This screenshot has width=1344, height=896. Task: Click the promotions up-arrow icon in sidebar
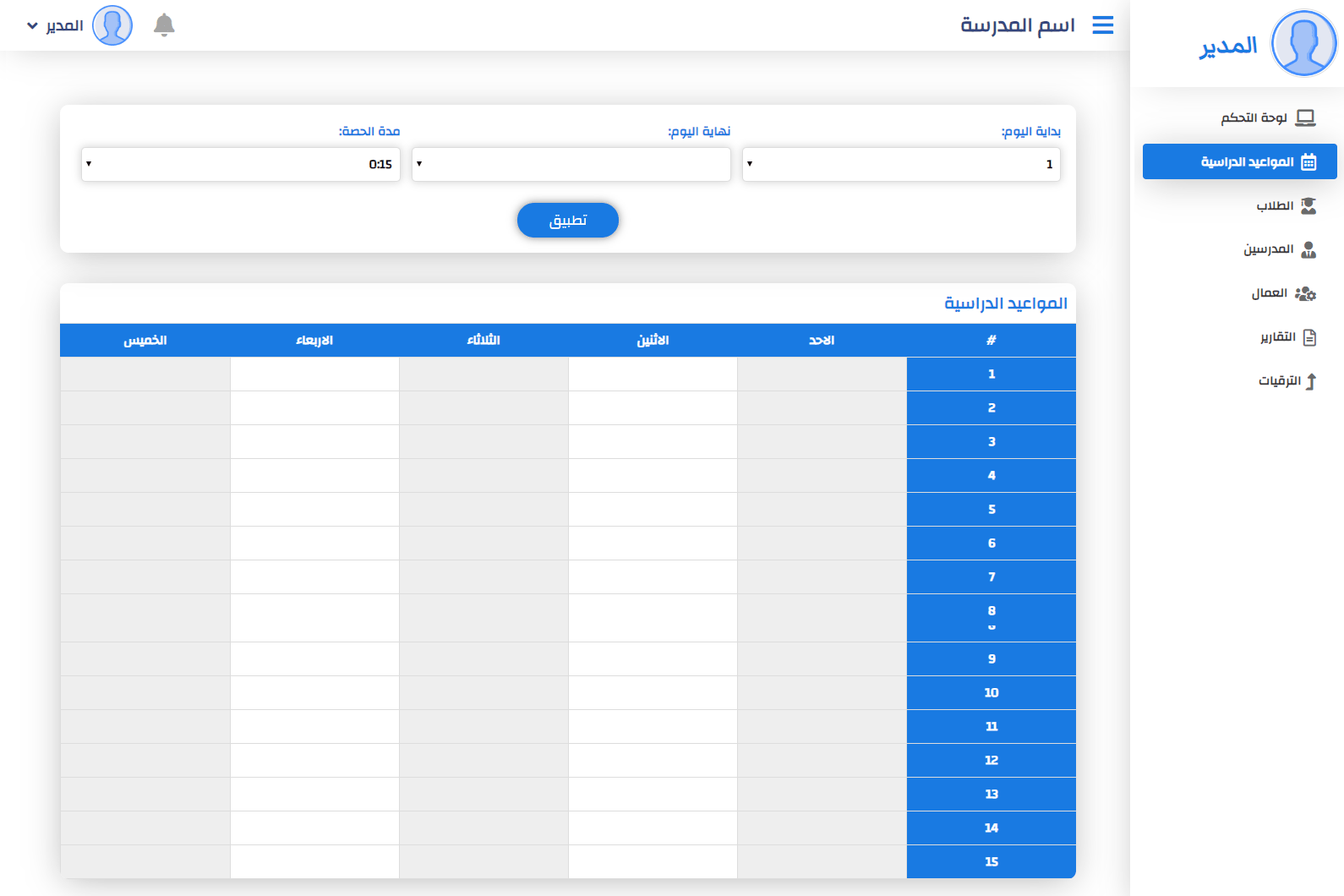(x=1310, y=381)
